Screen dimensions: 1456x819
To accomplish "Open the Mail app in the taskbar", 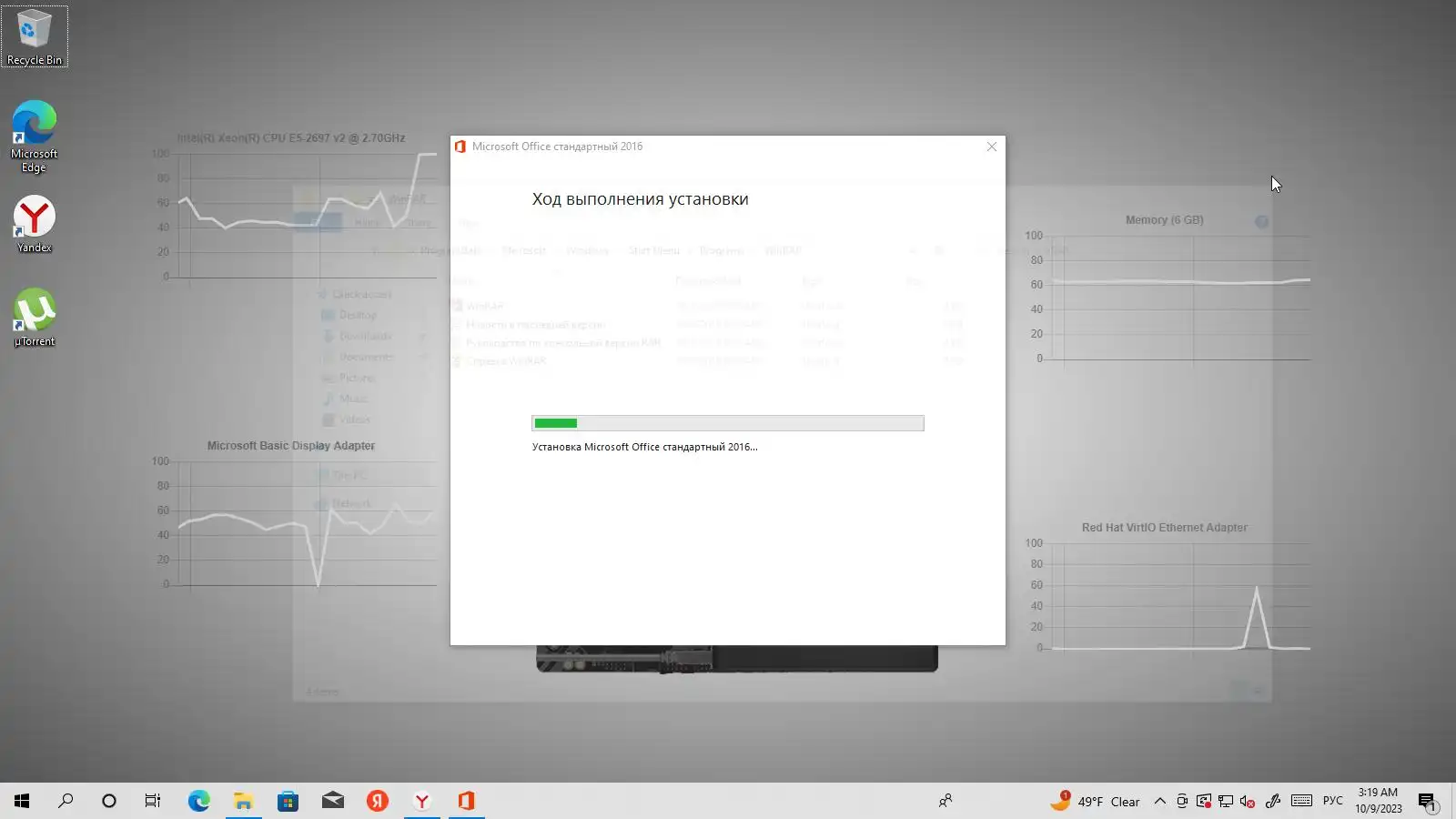I will [332, 801].
